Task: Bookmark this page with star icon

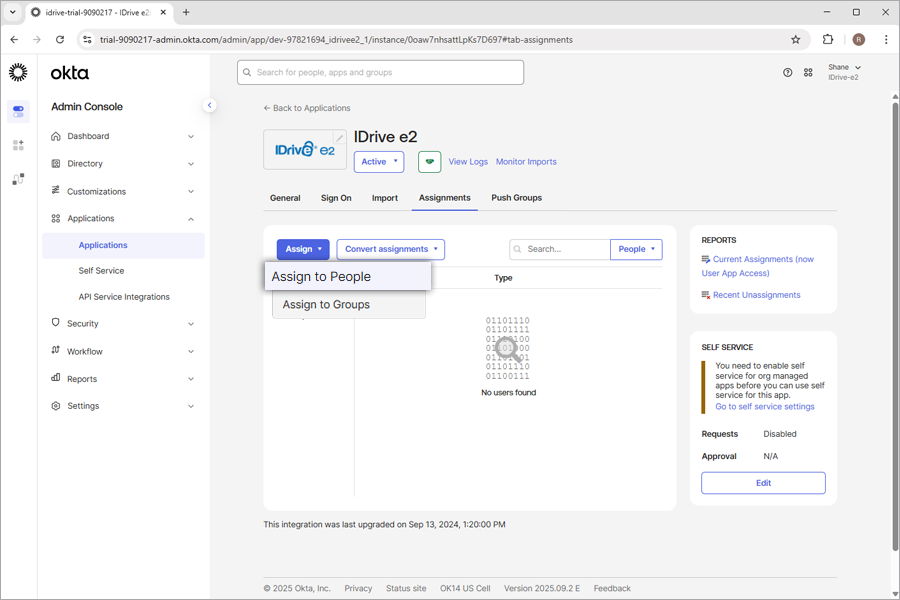Action: pyautogui.click(x=795, y=40)
